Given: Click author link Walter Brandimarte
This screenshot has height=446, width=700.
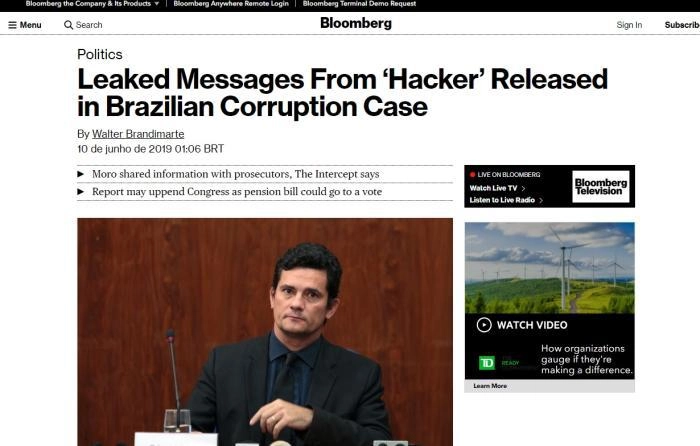Looking at the screenshot, I should (138, 134).
